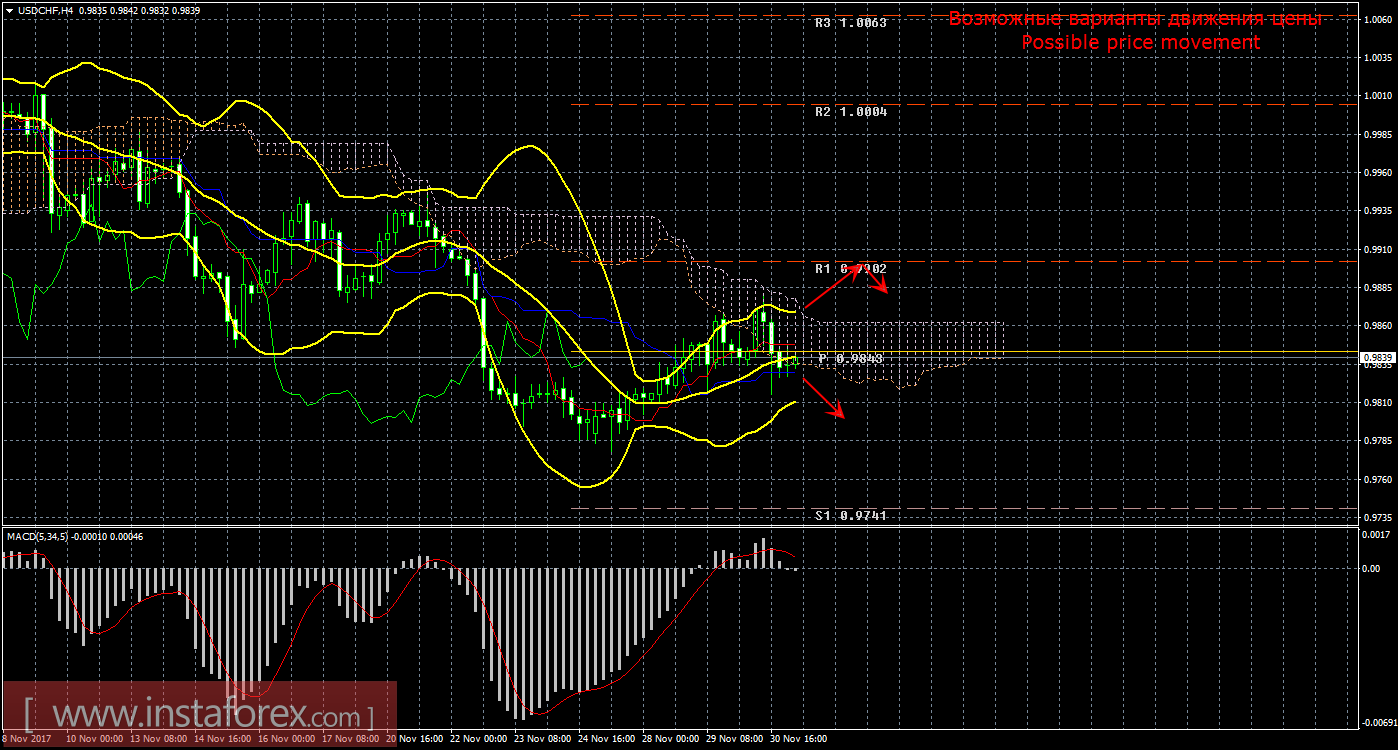Open the www.instaforex.com watermark link
Screen dimensions: 1398x750
pos(198,716)
